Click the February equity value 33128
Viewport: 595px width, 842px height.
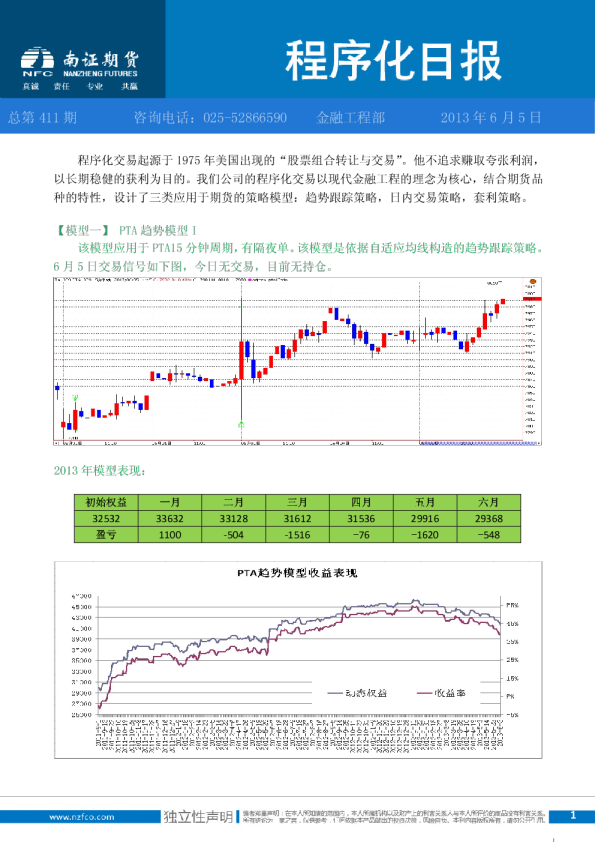click(x=234, y=519)
